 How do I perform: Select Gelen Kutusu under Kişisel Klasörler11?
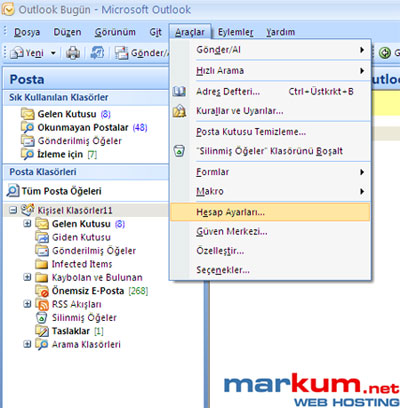81,224
